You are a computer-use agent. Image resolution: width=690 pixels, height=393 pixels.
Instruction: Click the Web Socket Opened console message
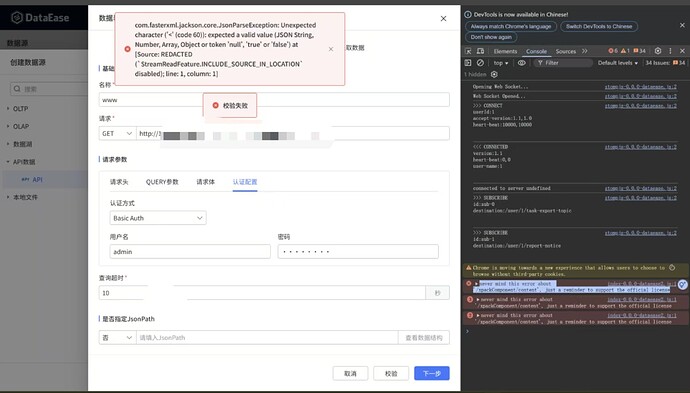point(499,96)
